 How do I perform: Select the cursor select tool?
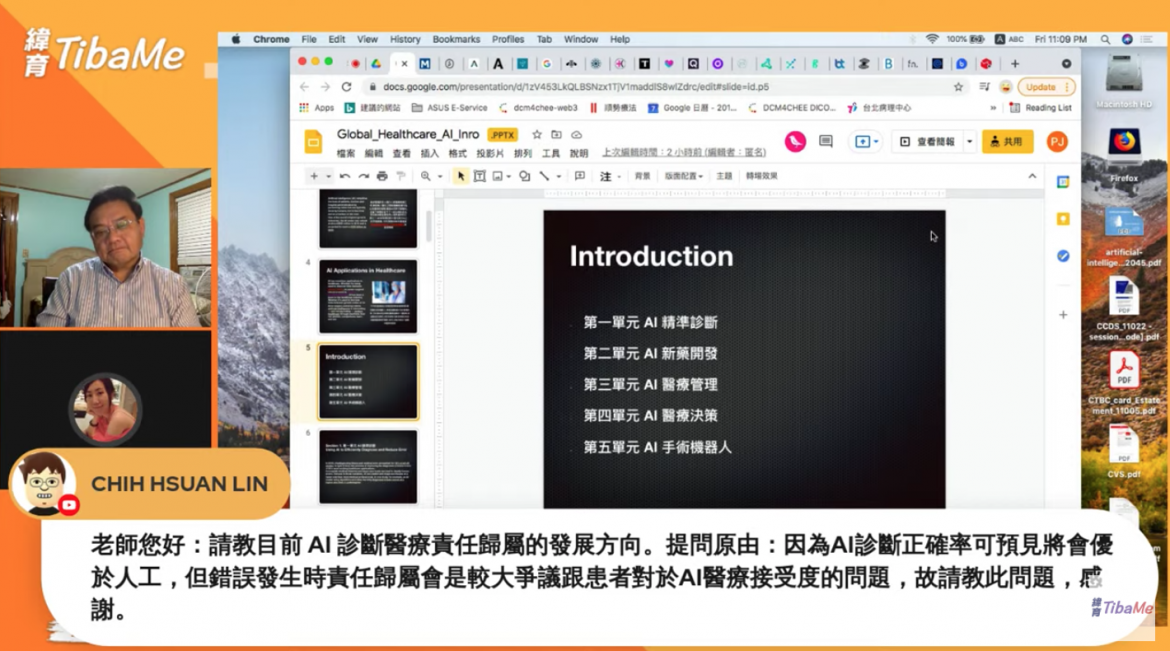[460, 176]
